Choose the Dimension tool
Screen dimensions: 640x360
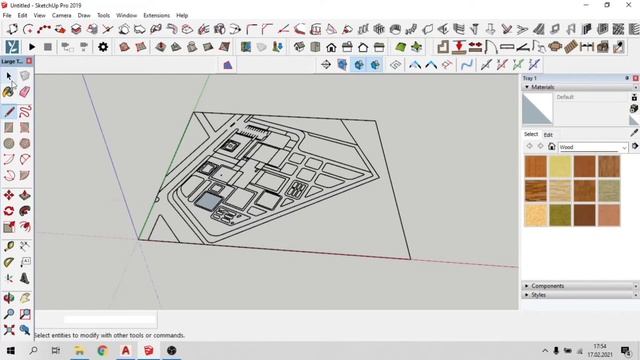pos(24,246)
